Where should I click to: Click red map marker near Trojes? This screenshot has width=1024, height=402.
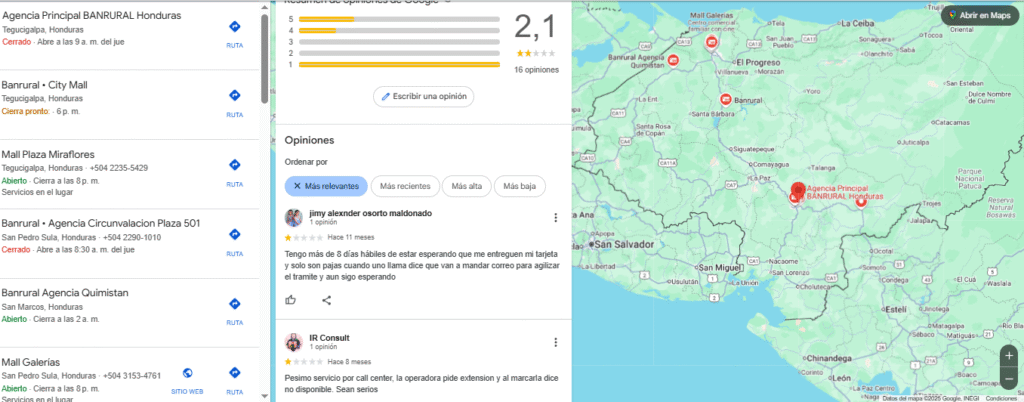pos(861,202)
